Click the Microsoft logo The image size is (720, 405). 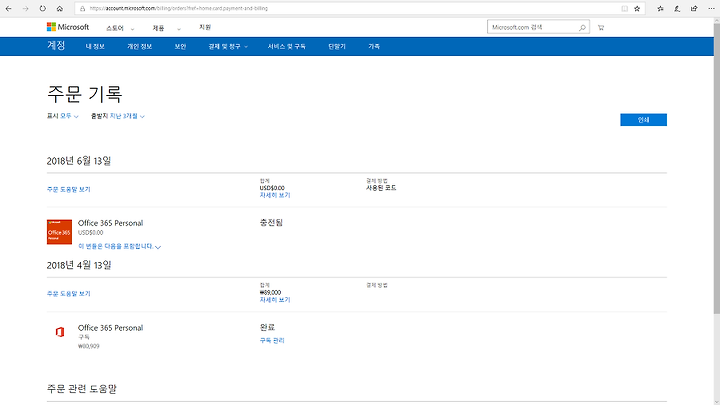[68, 27]
